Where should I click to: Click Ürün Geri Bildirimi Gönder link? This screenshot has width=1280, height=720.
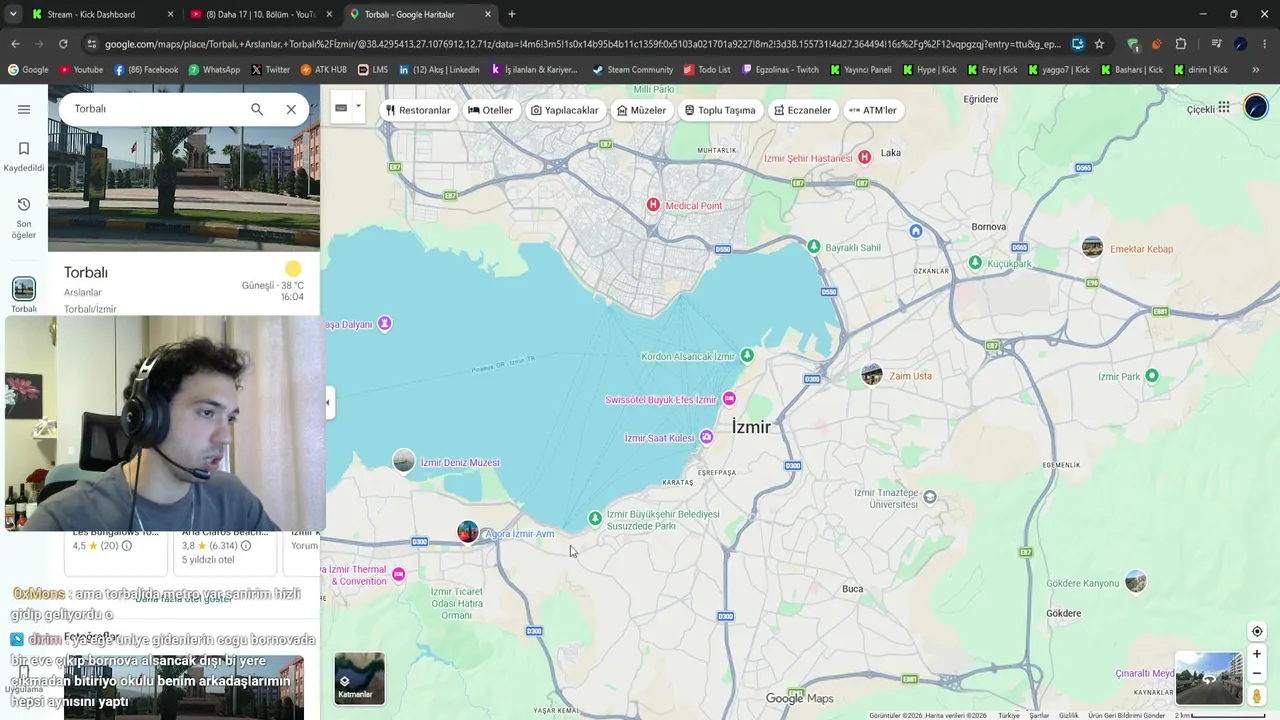[1127, 715]
